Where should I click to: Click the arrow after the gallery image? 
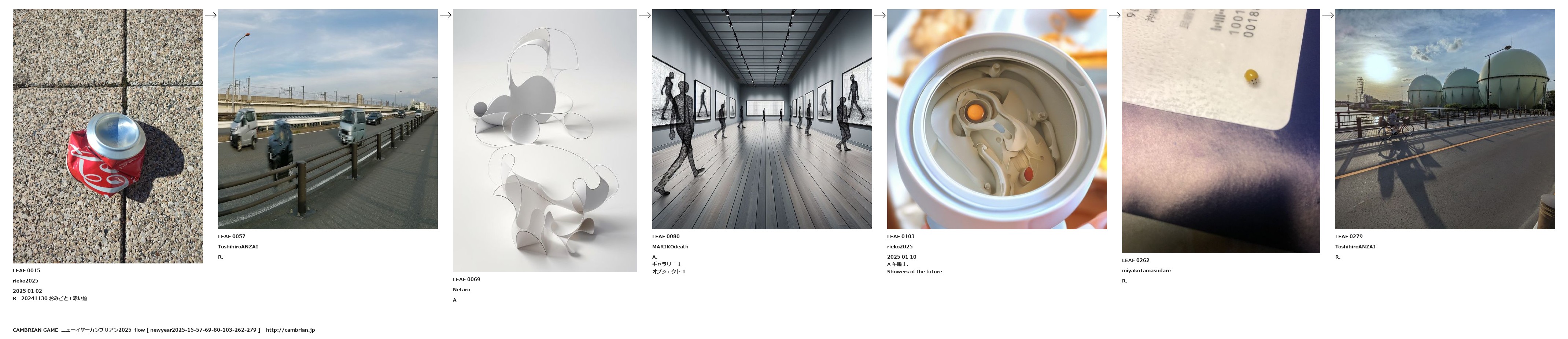point(880,15)
